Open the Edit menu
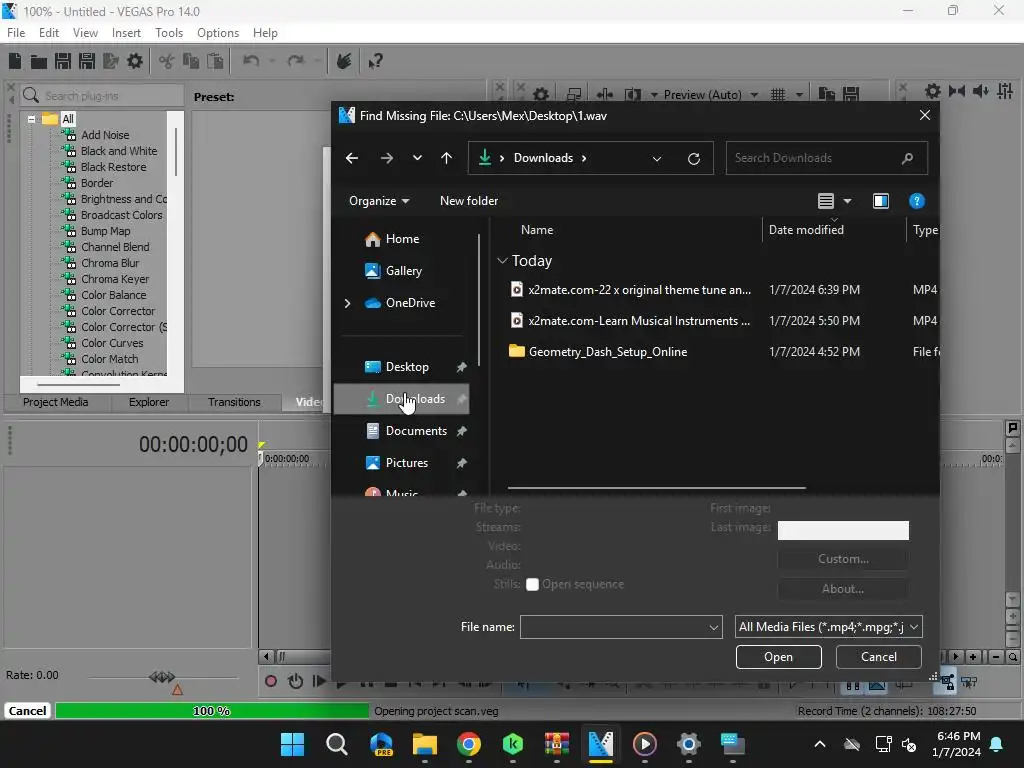1024x768 pixels. click(x=49, y=33)
